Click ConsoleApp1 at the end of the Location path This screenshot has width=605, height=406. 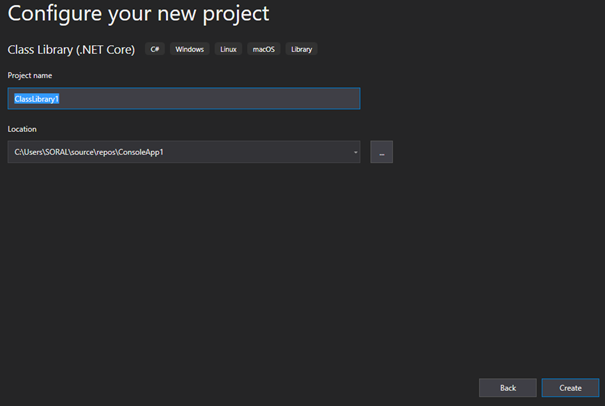(140, 152)
